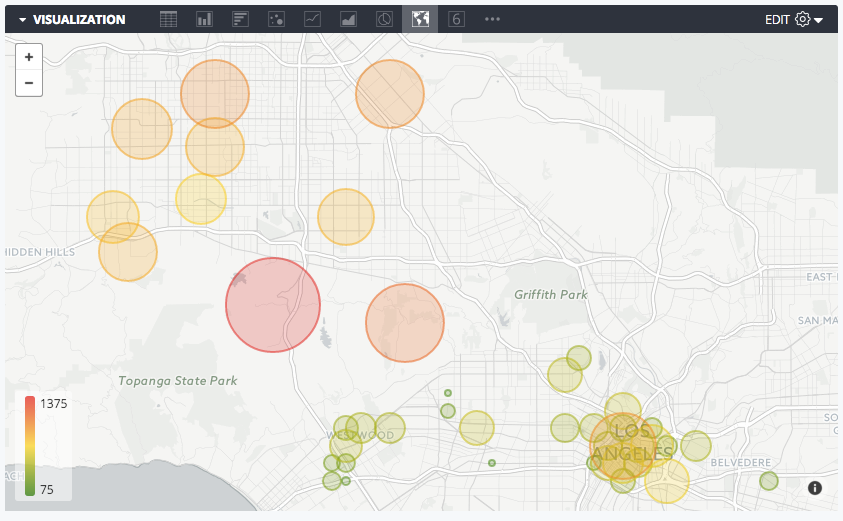The height and width of the screenshot is (521, 843).
Task: Open the EDIT gear settings dropdown
Action: coord(808,19)
